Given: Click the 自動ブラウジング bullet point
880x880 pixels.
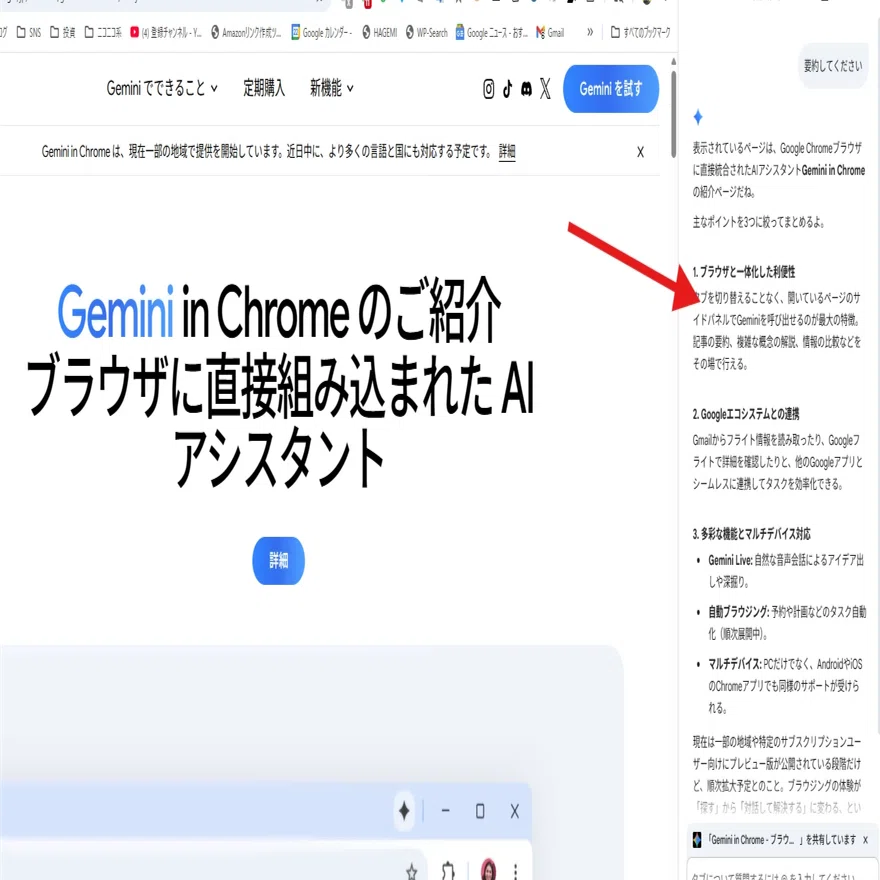Looking at the screenshot, I should (787, 622).
